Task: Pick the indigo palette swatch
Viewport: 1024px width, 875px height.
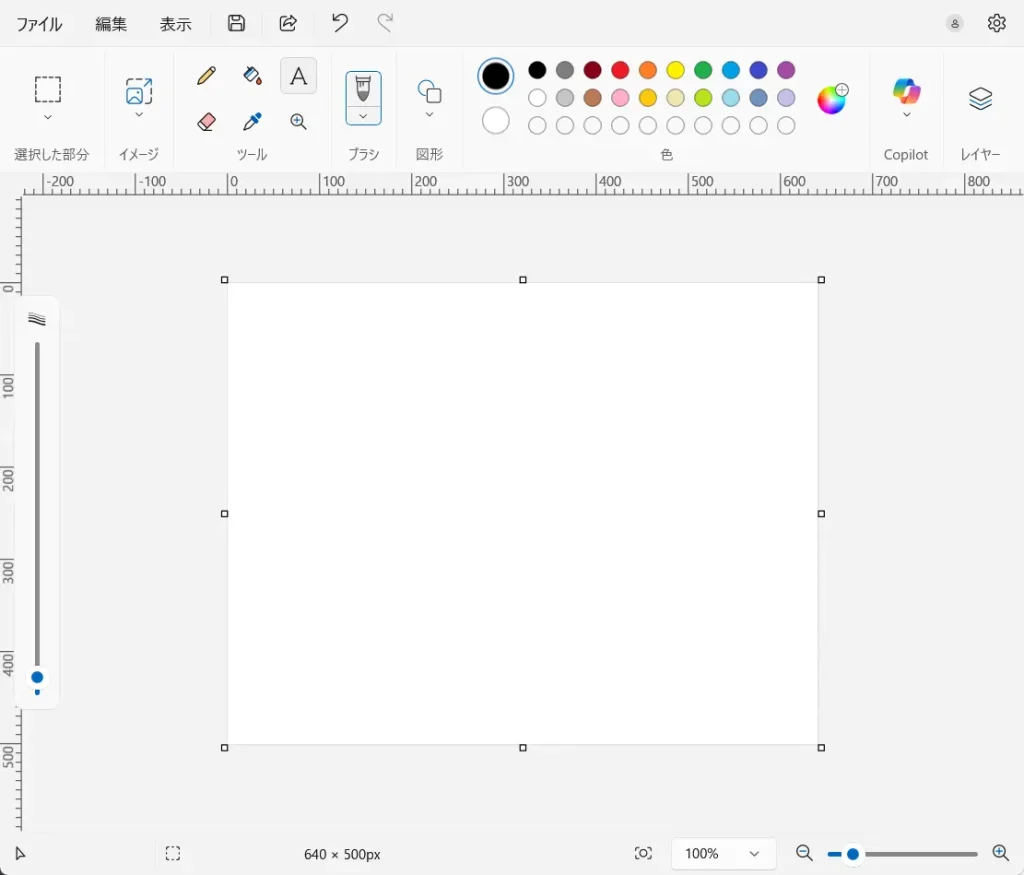Action: [758, 70]
